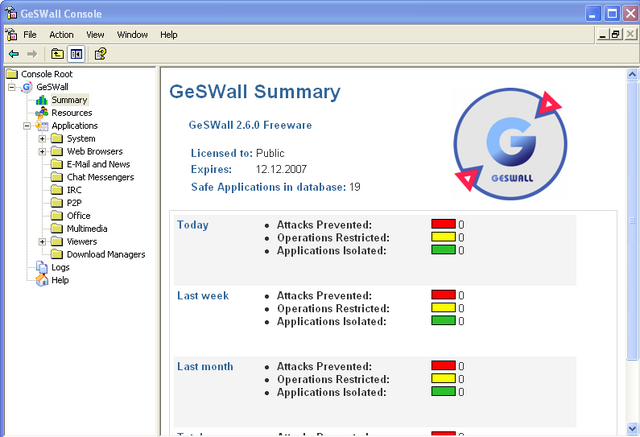Expand the Web Browsers folder node
Viewport: 640px width, 437px height.
tap(42, 152)
